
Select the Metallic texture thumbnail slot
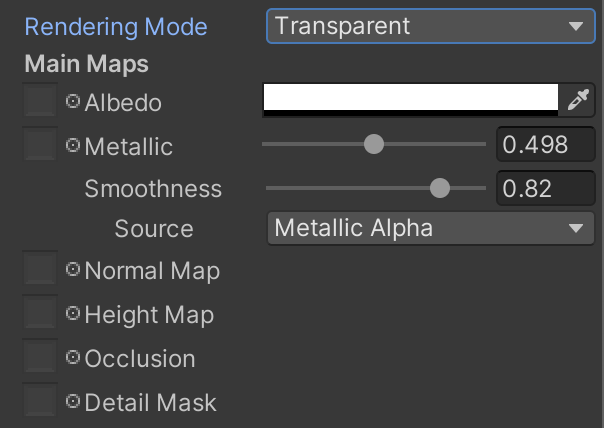(x=40, y=144)
